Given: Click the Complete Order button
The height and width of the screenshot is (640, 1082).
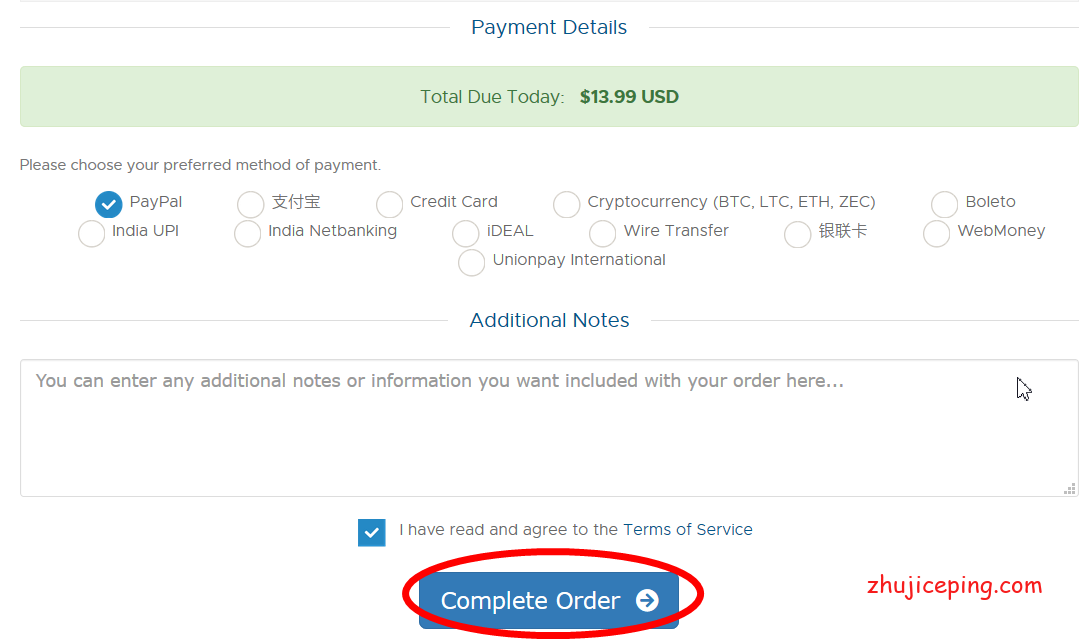Looking at the screenshot, I should [x=530, y=600].
